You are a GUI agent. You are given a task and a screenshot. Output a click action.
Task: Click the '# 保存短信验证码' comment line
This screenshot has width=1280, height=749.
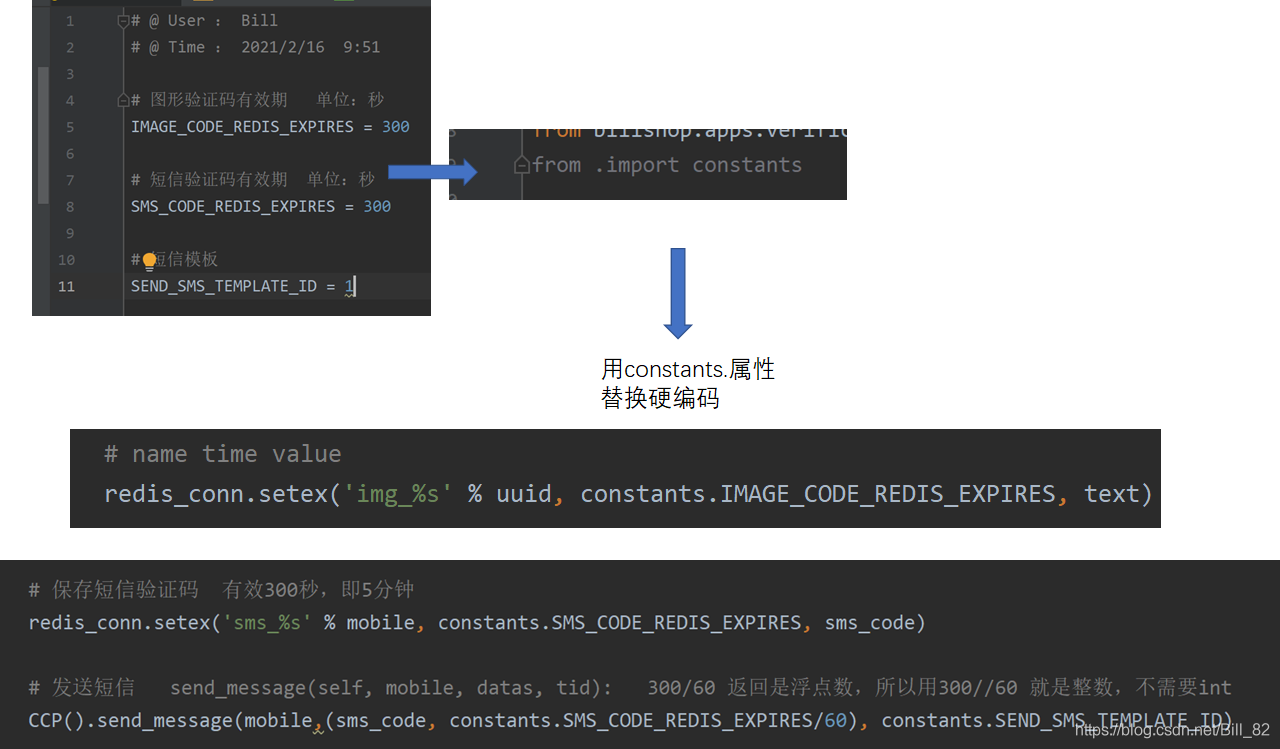(x=221, y=590)
